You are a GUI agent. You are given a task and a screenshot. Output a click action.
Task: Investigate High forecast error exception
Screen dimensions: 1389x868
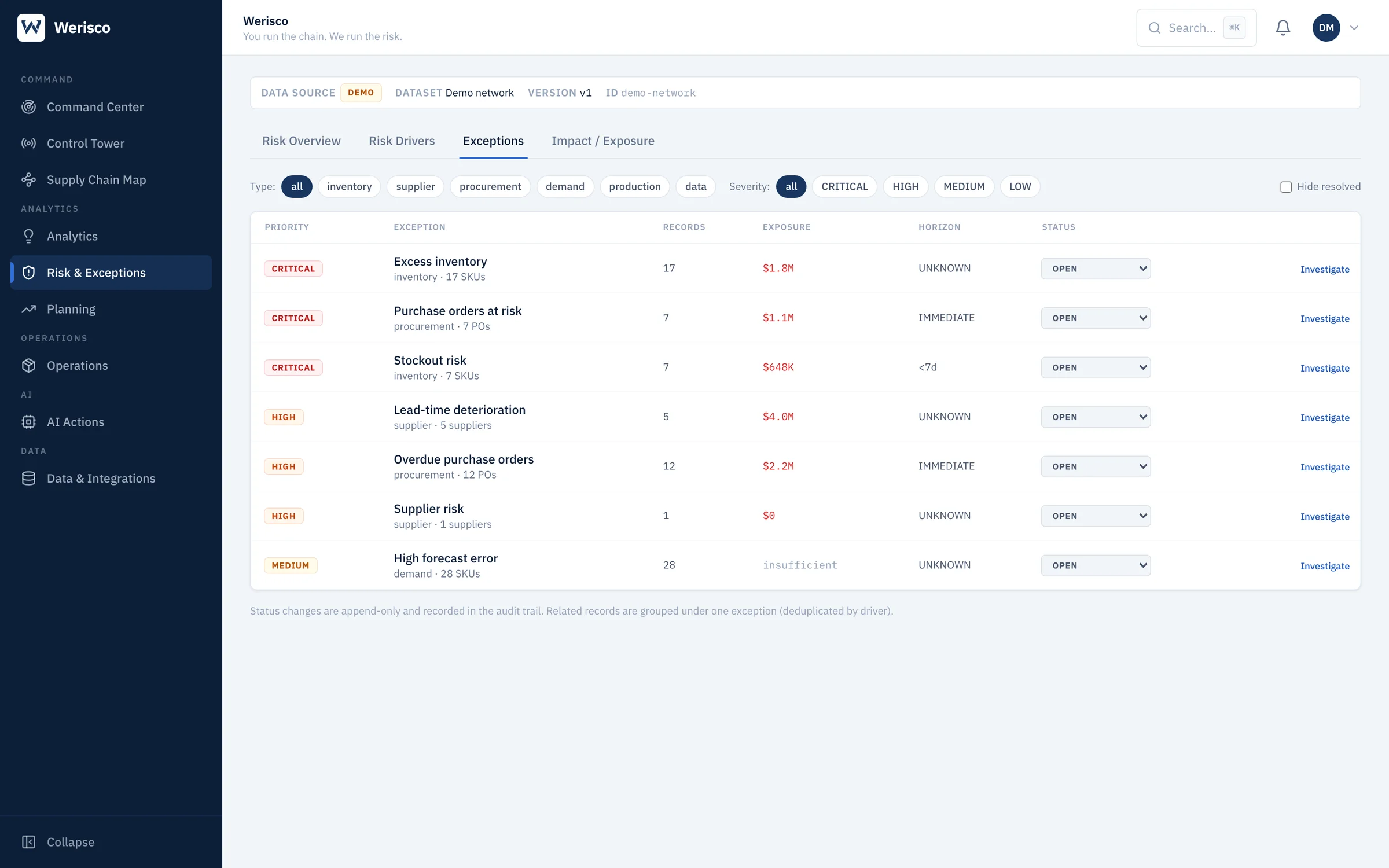point(1325,566)
